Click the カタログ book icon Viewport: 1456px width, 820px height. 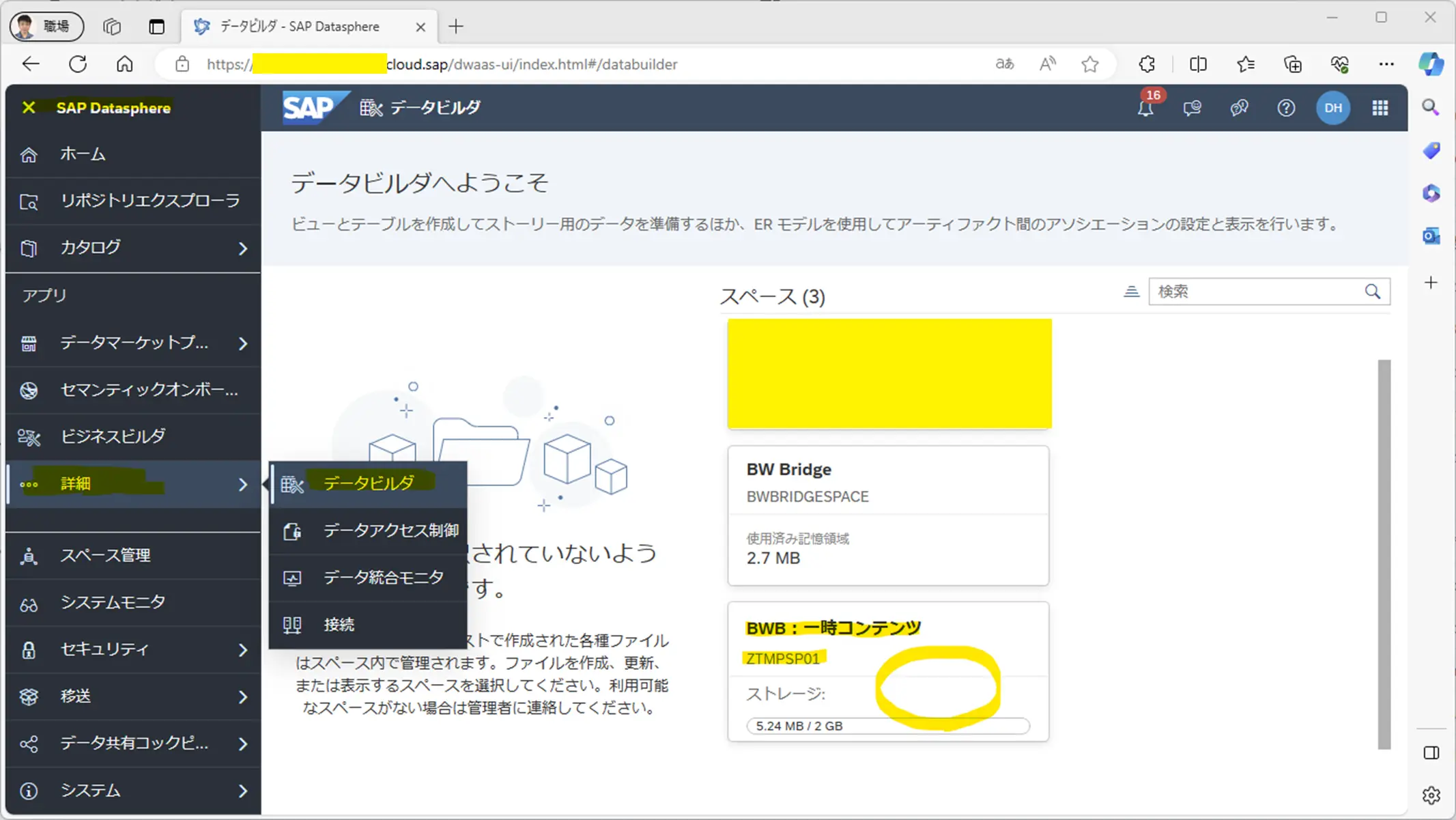[29, 249]
